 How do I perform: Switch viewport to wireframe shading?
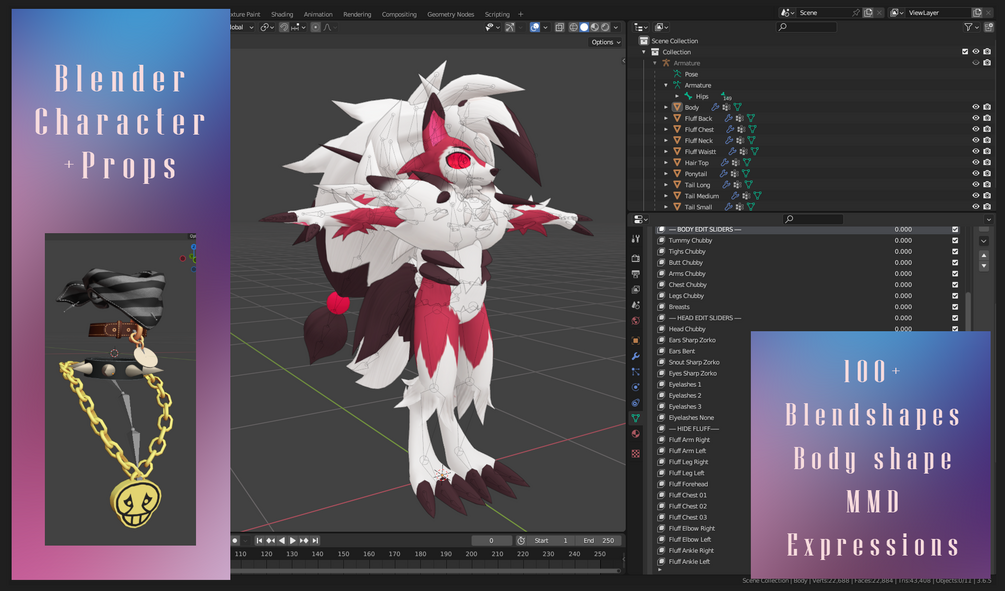(574, 27)
